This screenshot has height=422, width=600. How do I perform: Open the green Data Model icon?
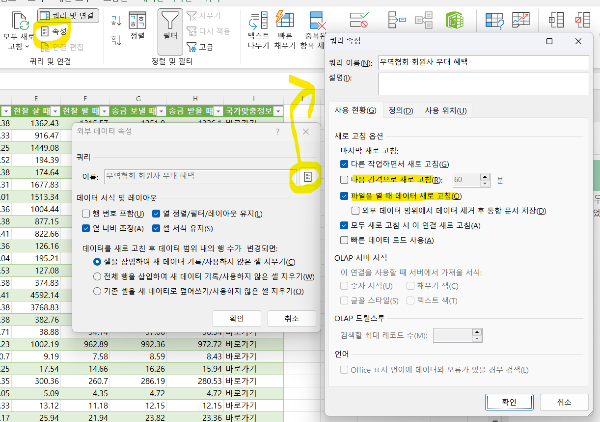coord(454,20)
